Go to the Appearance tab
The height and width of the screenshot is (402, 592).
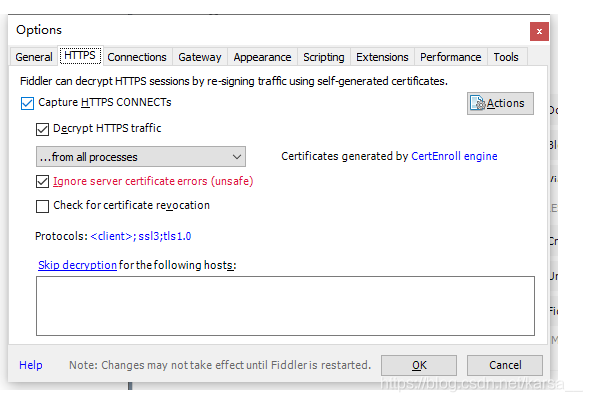tap(262, 57)
